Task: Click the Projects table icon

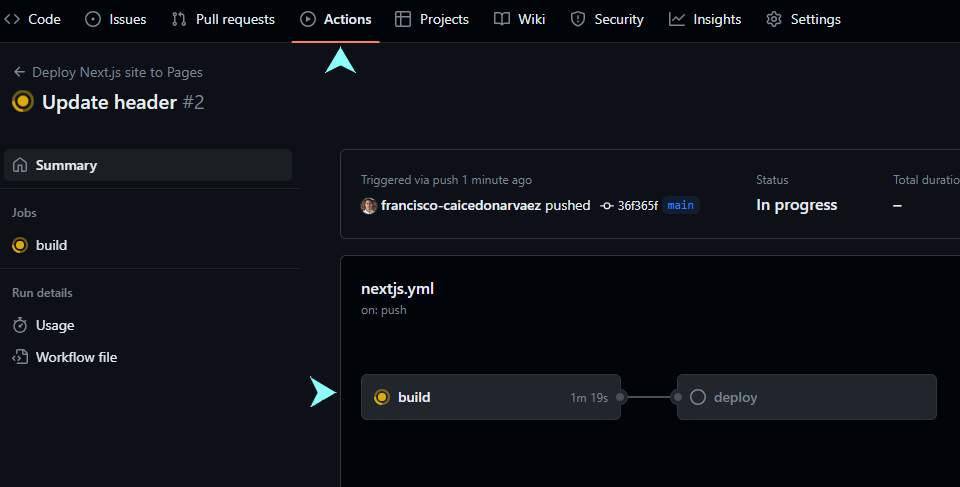Action: click(403, 20)
